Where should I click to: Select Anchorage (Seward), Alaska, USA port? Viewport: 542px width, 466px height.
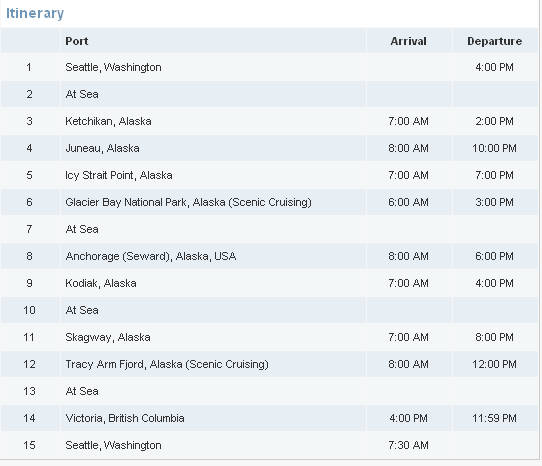(x=151, y=256)
